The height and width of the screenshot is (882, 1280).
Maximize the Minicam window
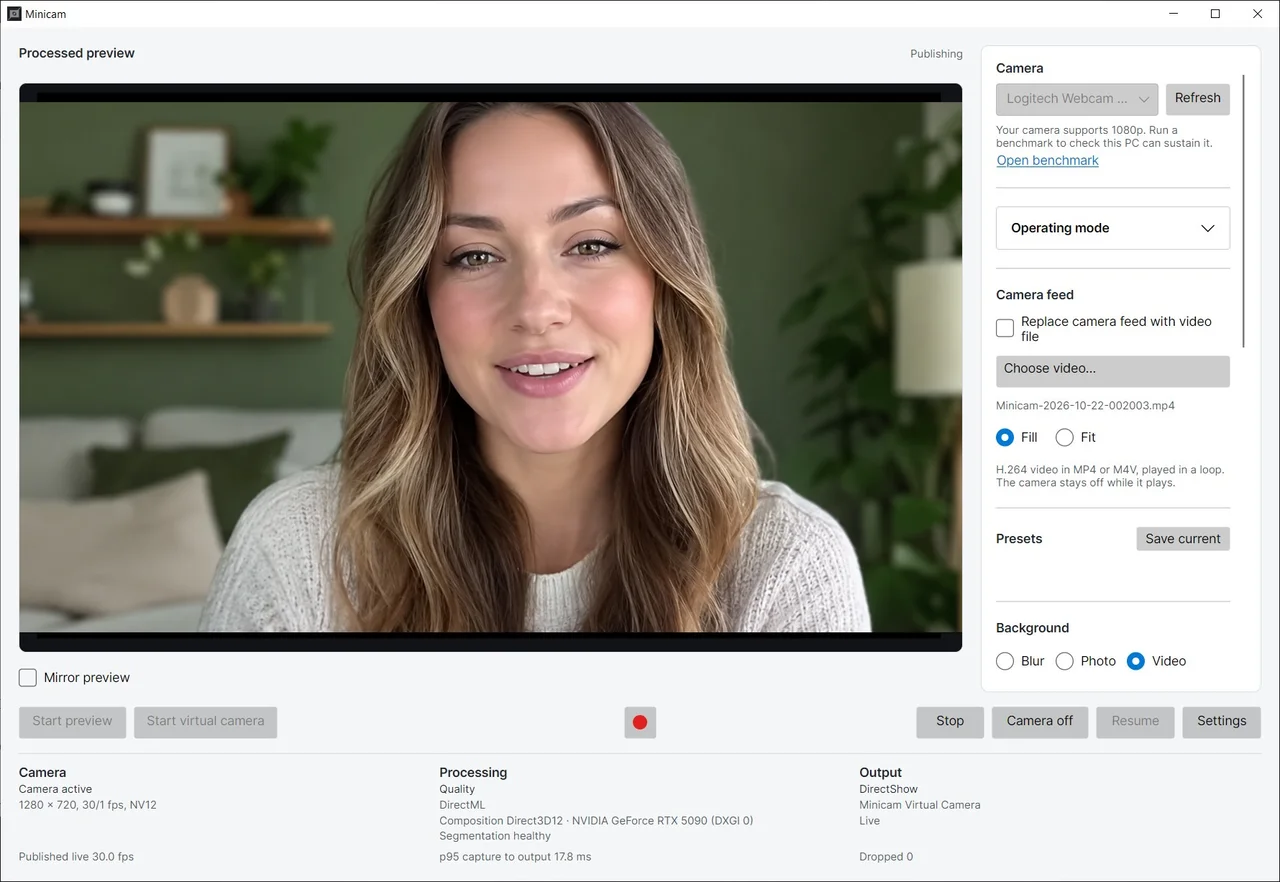1215,14
